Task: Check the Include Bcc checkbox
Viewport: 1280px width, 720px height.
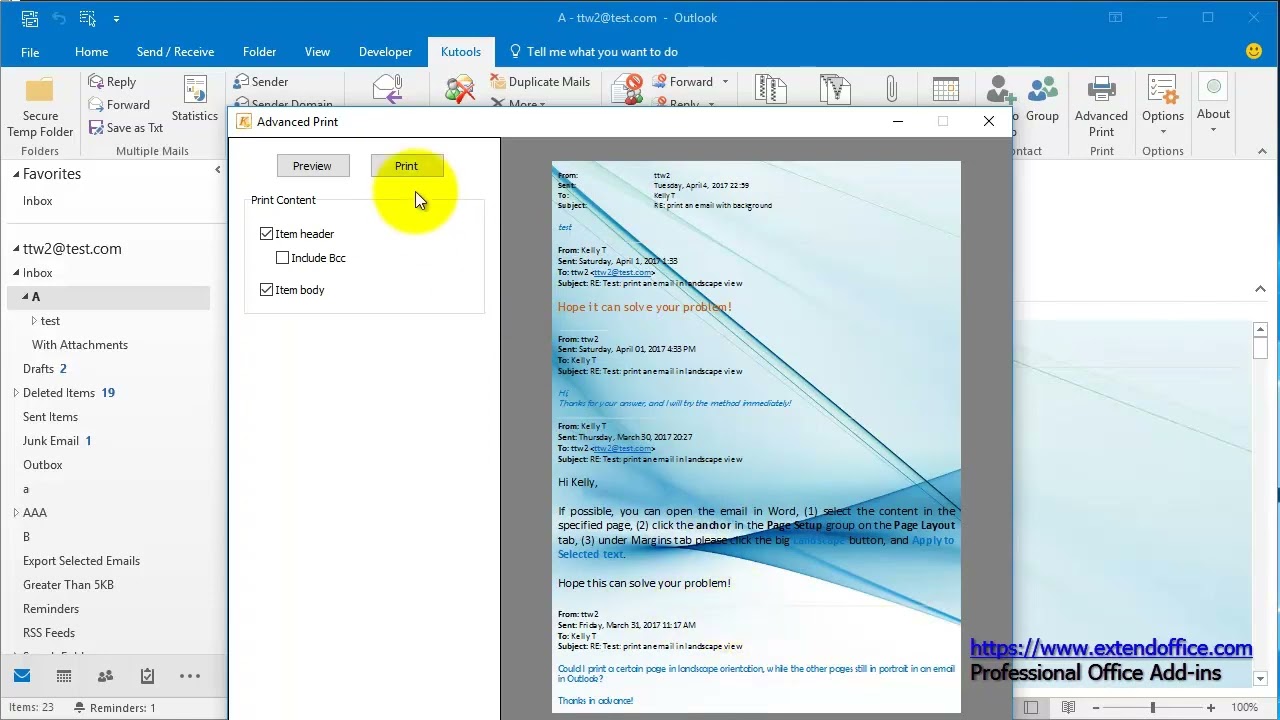Action: (x=282, y=257)
